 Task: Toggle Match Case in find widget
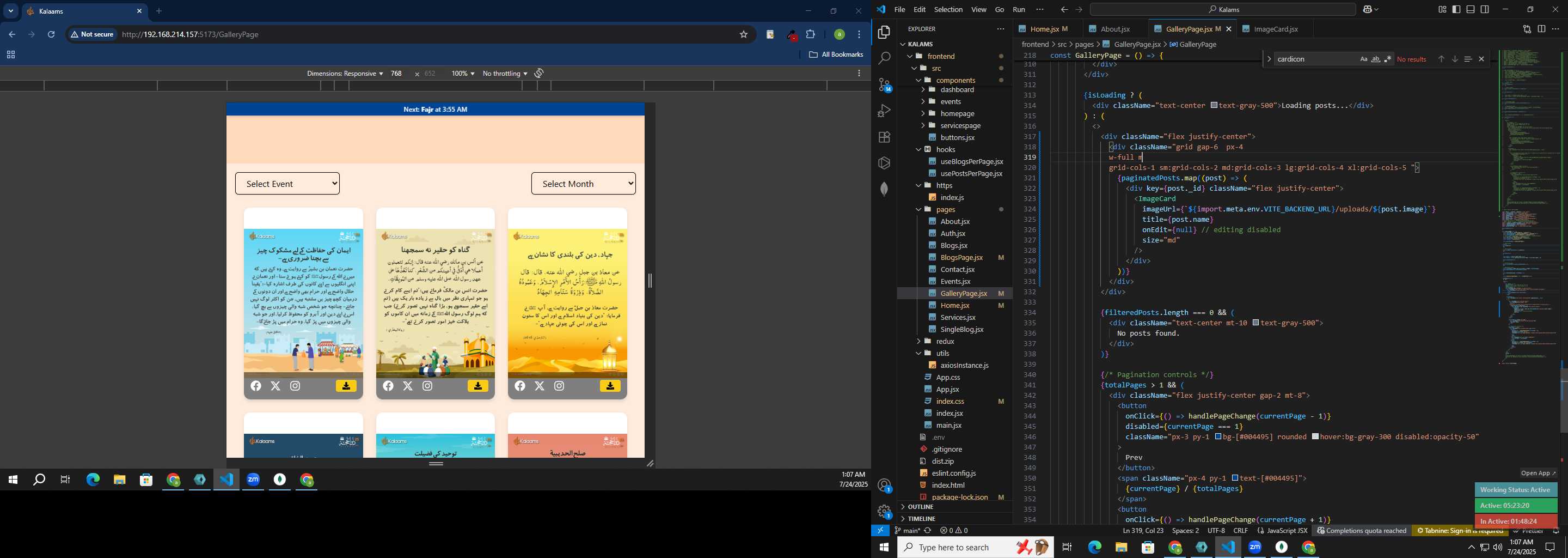coord(1363,59)
